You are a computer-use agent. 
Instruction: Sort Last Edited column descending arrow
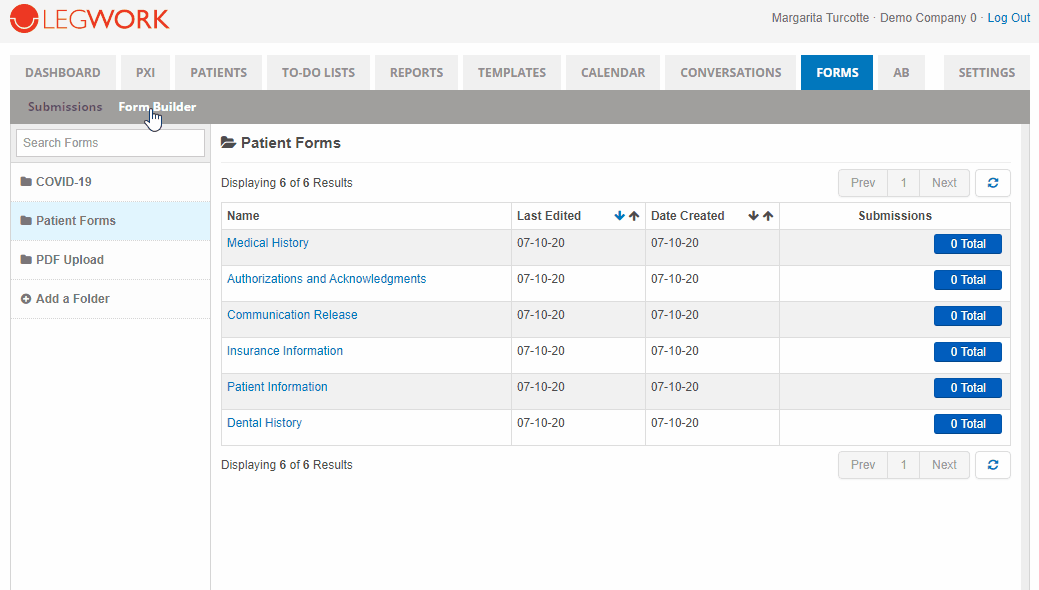click(x=620, y=216)
